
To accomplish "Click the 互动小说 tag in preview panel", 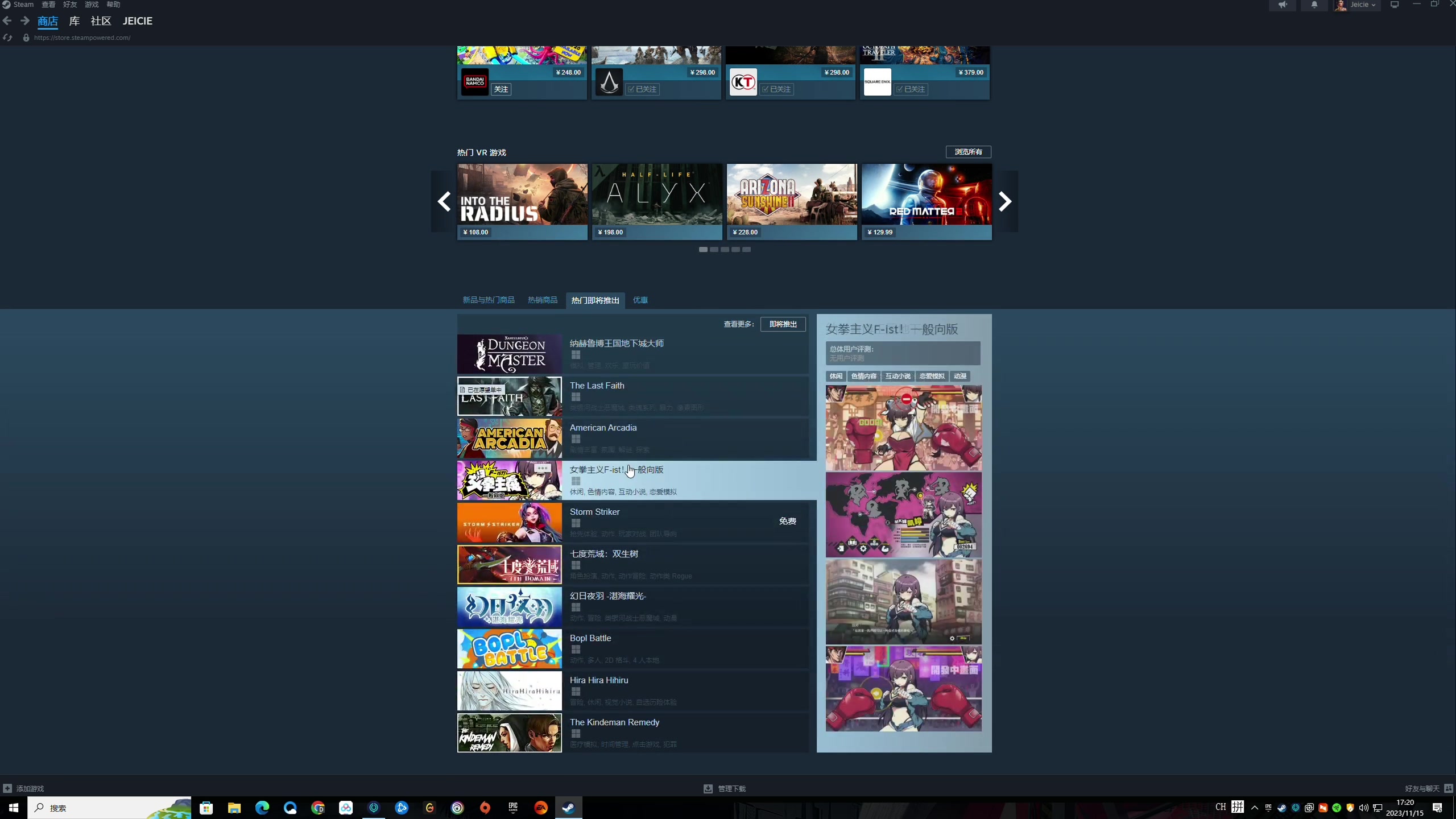I will point(897,377).
